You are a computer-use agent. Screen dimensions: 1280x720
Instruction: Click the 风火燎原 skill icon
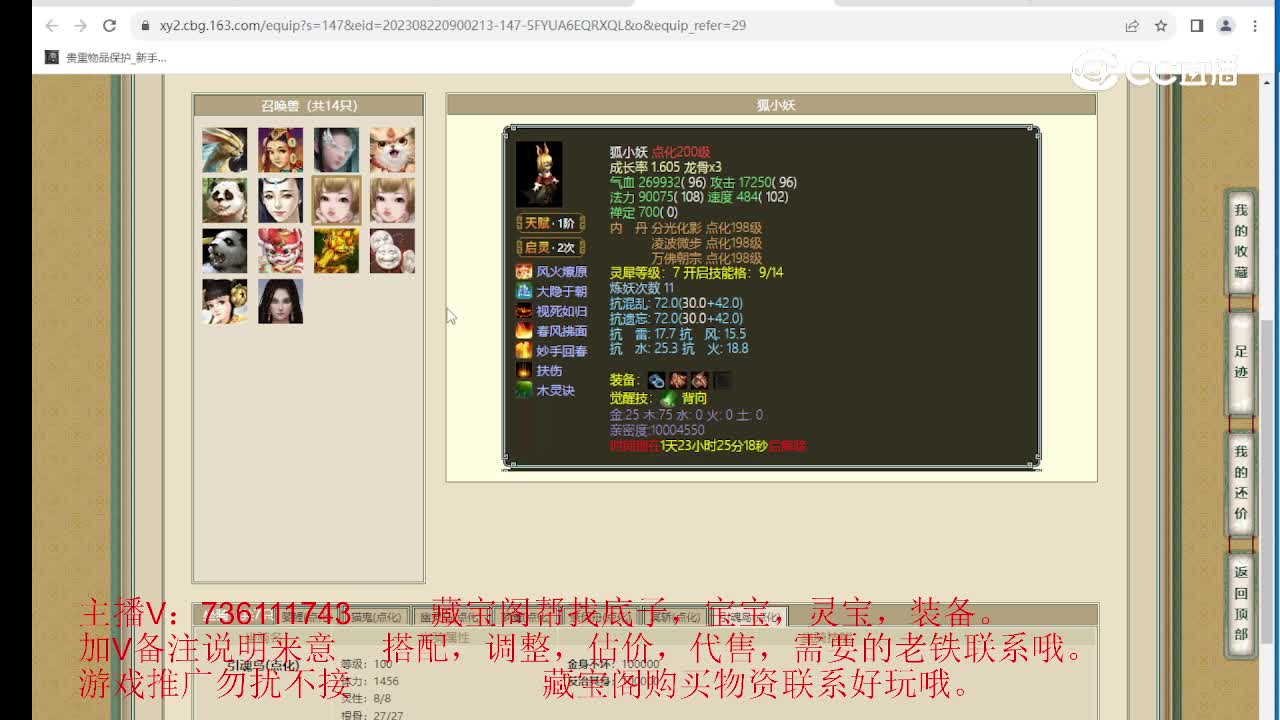pos(524,271)
